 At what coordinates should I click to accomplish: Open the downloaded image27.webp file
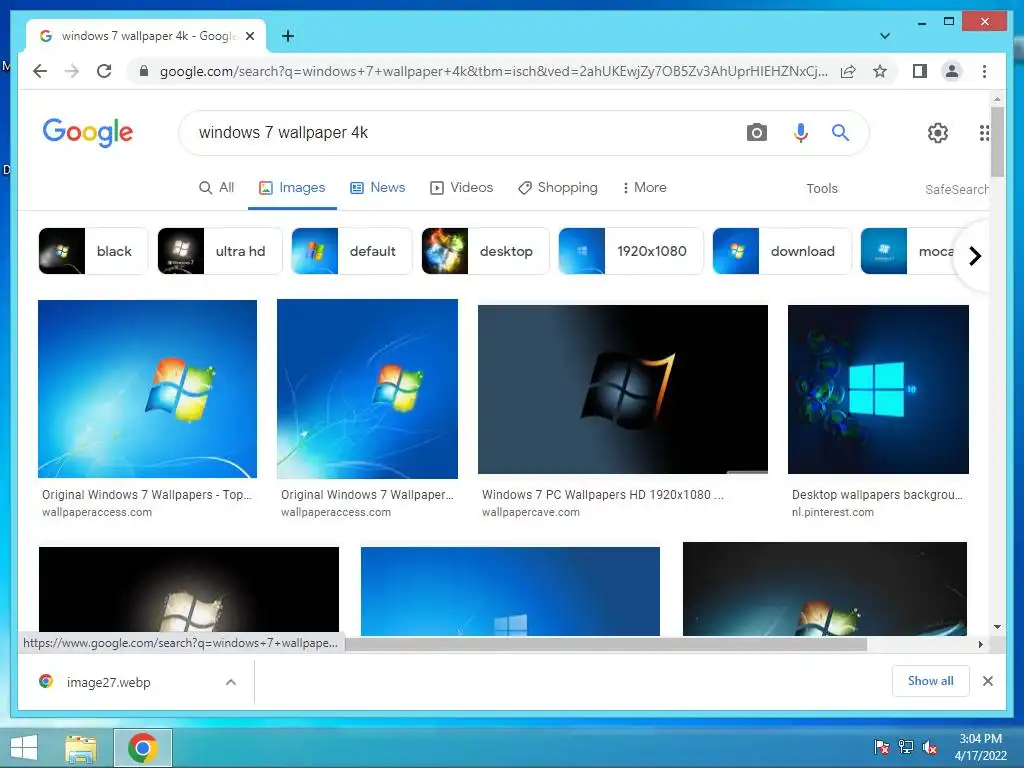pyautogui.click(x=108, y=682)
